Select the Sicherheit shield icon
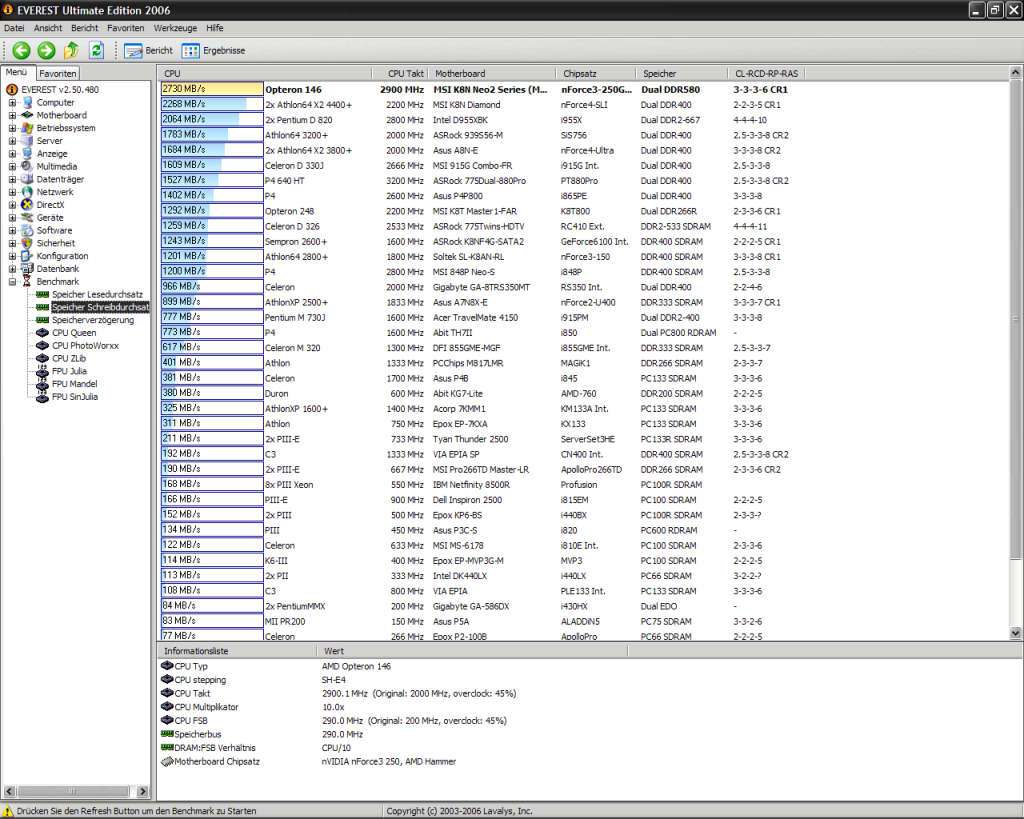The width and height of the screenshot is (1024, 819). point(27,243)
